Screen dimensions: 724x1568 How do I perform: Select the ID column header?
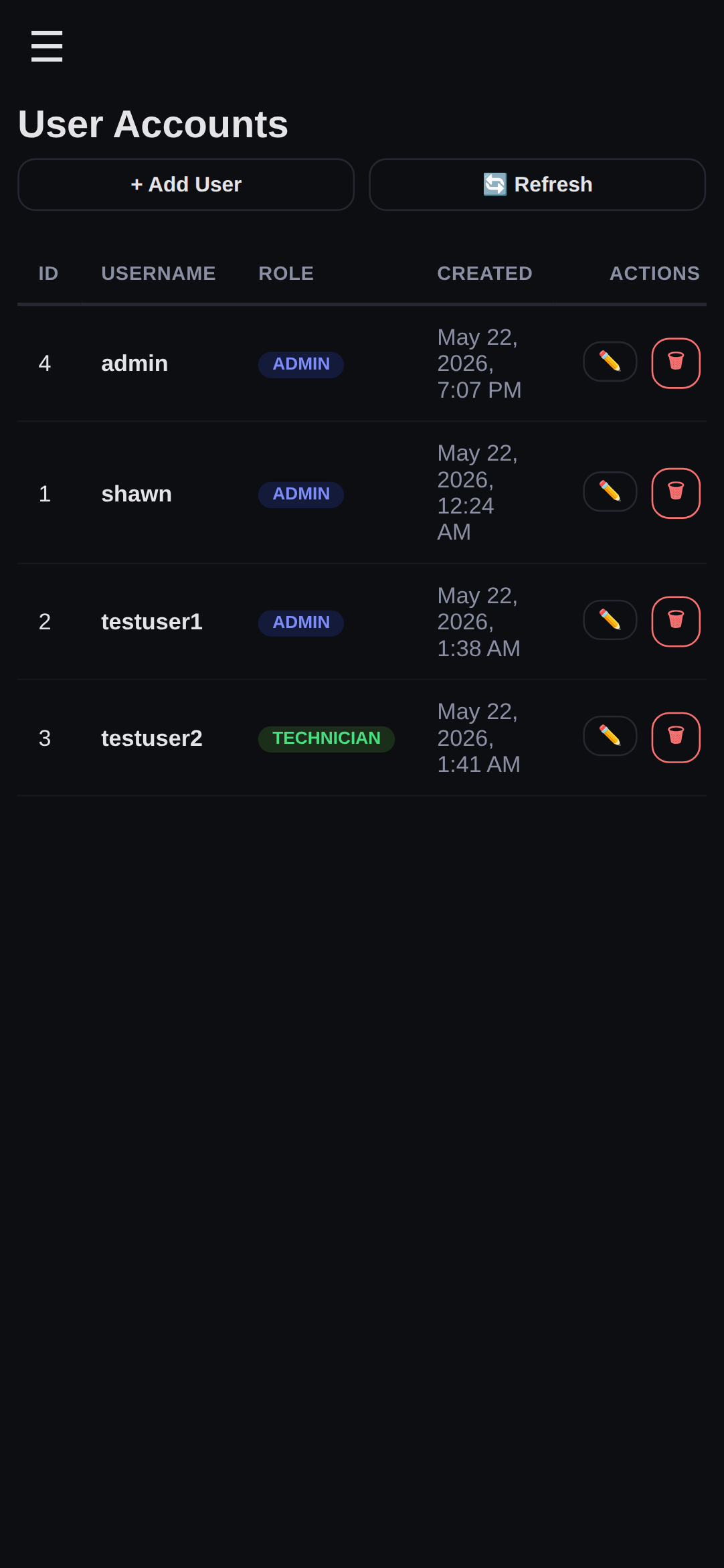tap(48, 273)
